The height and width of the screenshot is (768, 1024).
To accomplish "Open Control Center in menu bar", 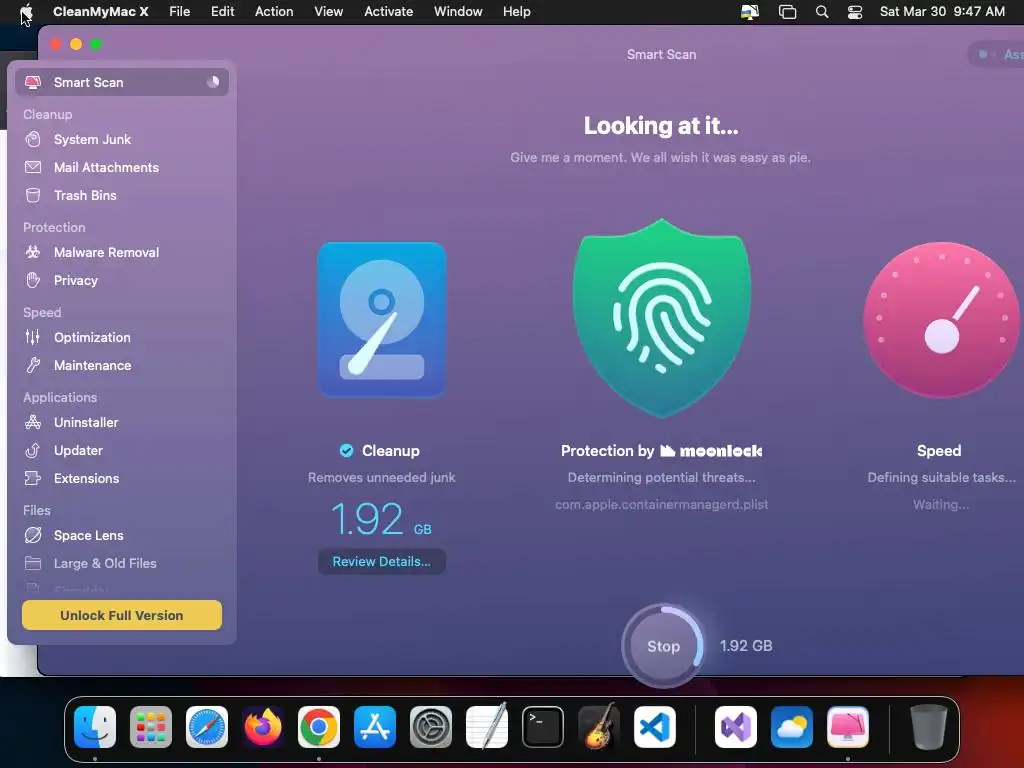I will coord(855,12).
